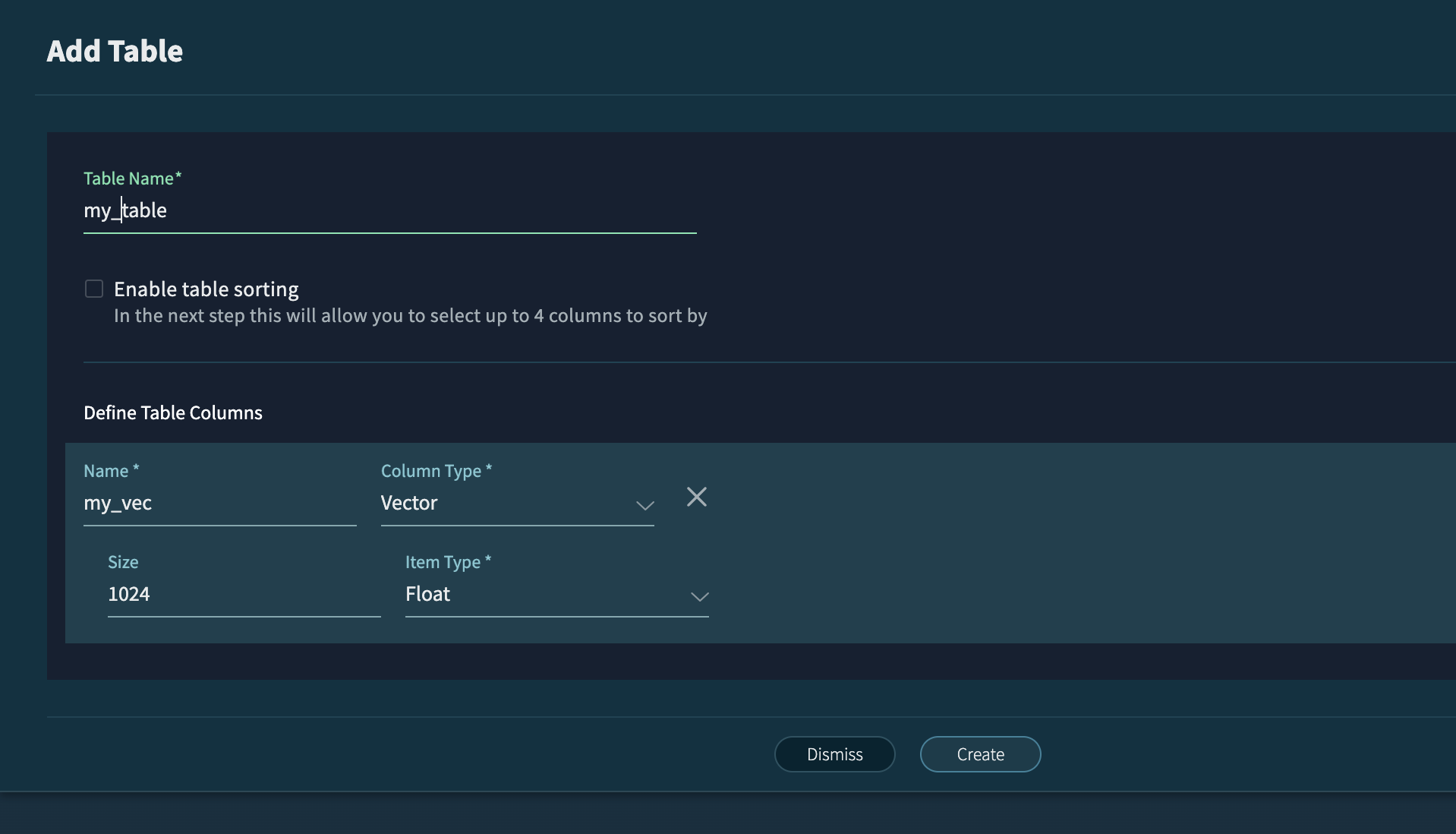
Task: Click the 'Table Name*' field label
Action: (132, 178)
